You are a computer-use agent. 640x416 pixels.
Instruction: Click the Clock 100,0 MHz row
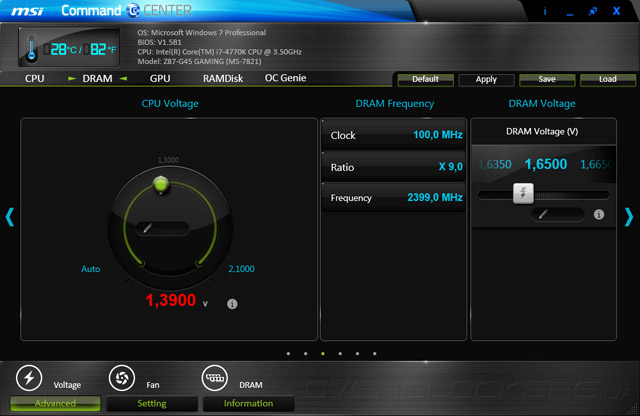(x=393, y=135)
